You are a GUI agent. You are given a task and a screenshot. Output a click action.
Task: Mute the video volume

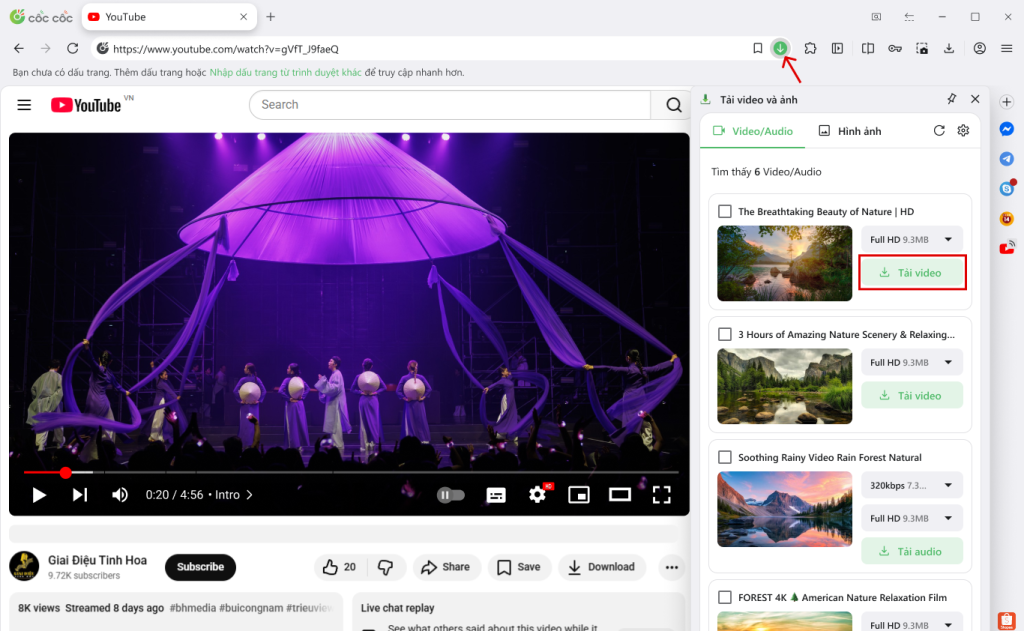(x=120, y=495)
